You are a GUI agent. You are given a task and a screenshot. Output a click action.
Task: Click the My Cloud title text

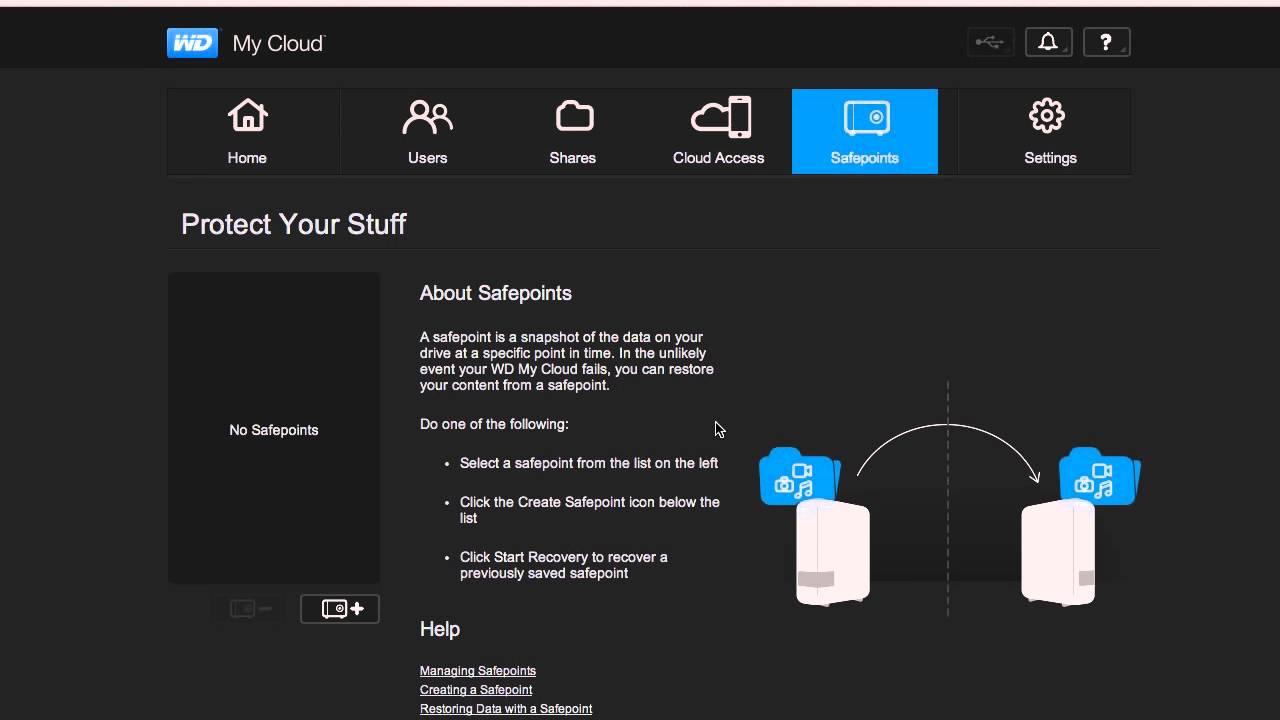pyautogui.click(x=279, y=44)
